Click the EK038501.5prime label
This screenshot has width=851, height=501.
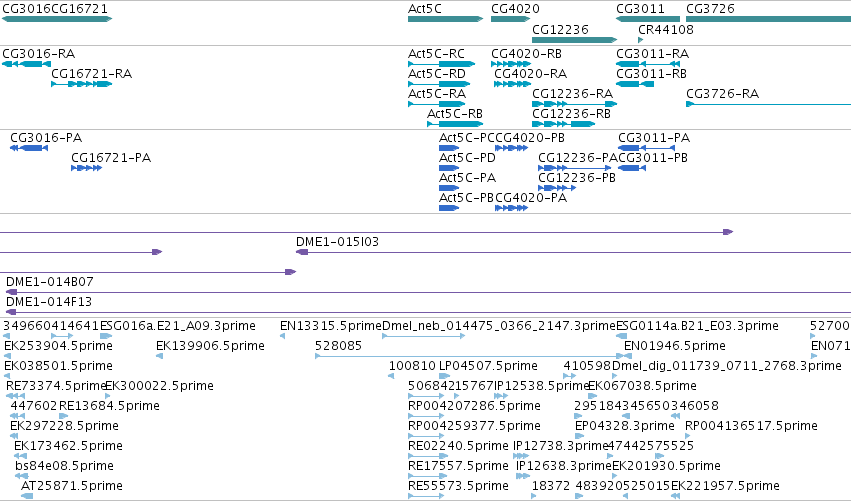(x=58, y=366)
